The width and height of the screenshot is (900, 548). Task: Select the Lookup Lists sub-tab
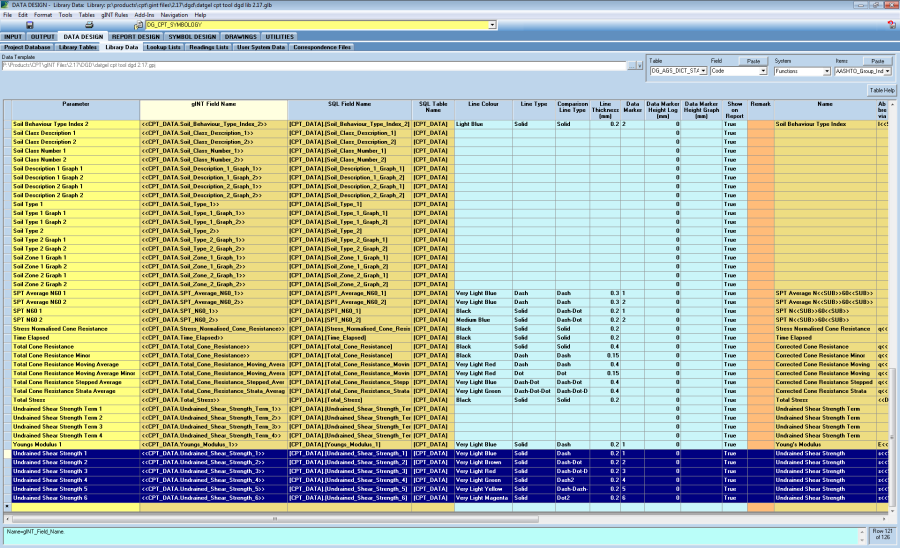pyautogui.click(x=163, y=47)
